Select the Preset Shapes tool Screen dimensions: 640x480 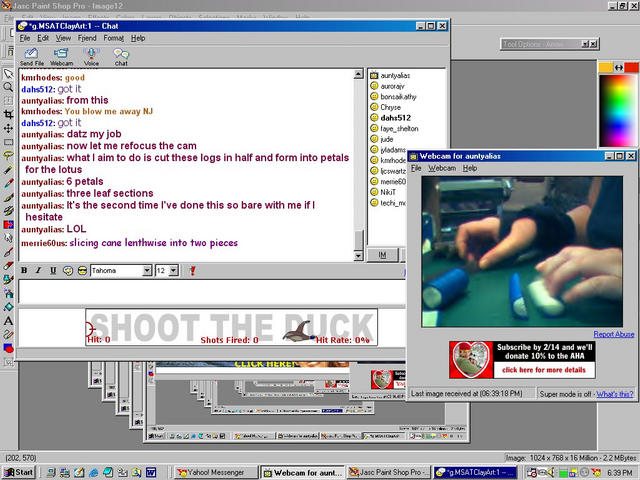pos(8,348)
